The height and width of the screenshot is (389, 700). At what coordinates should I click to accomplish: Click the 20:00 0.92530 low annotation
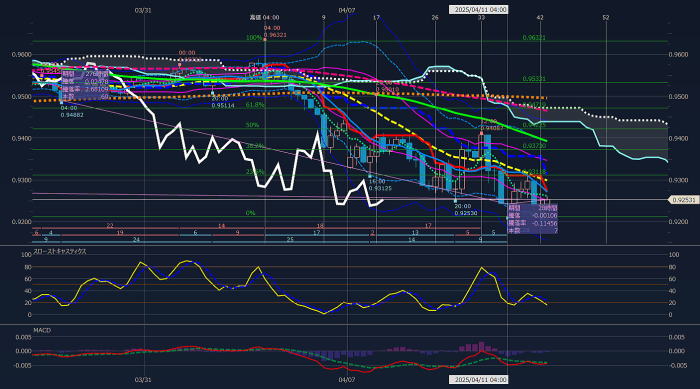point(466,209)
